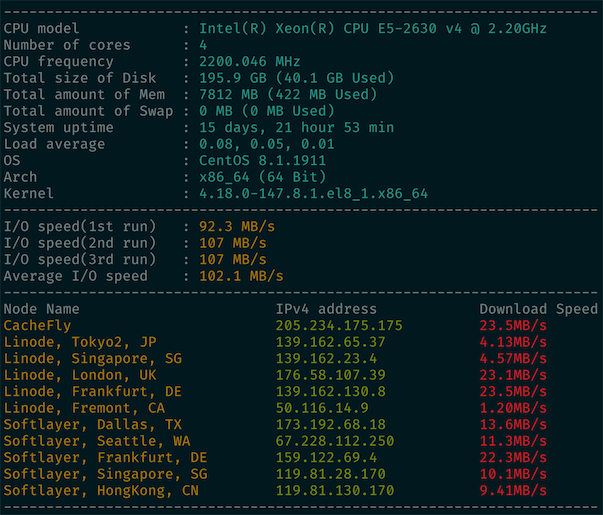Click the 4.13MB/s download speed

pyautogui.click(x=513, y=342)
